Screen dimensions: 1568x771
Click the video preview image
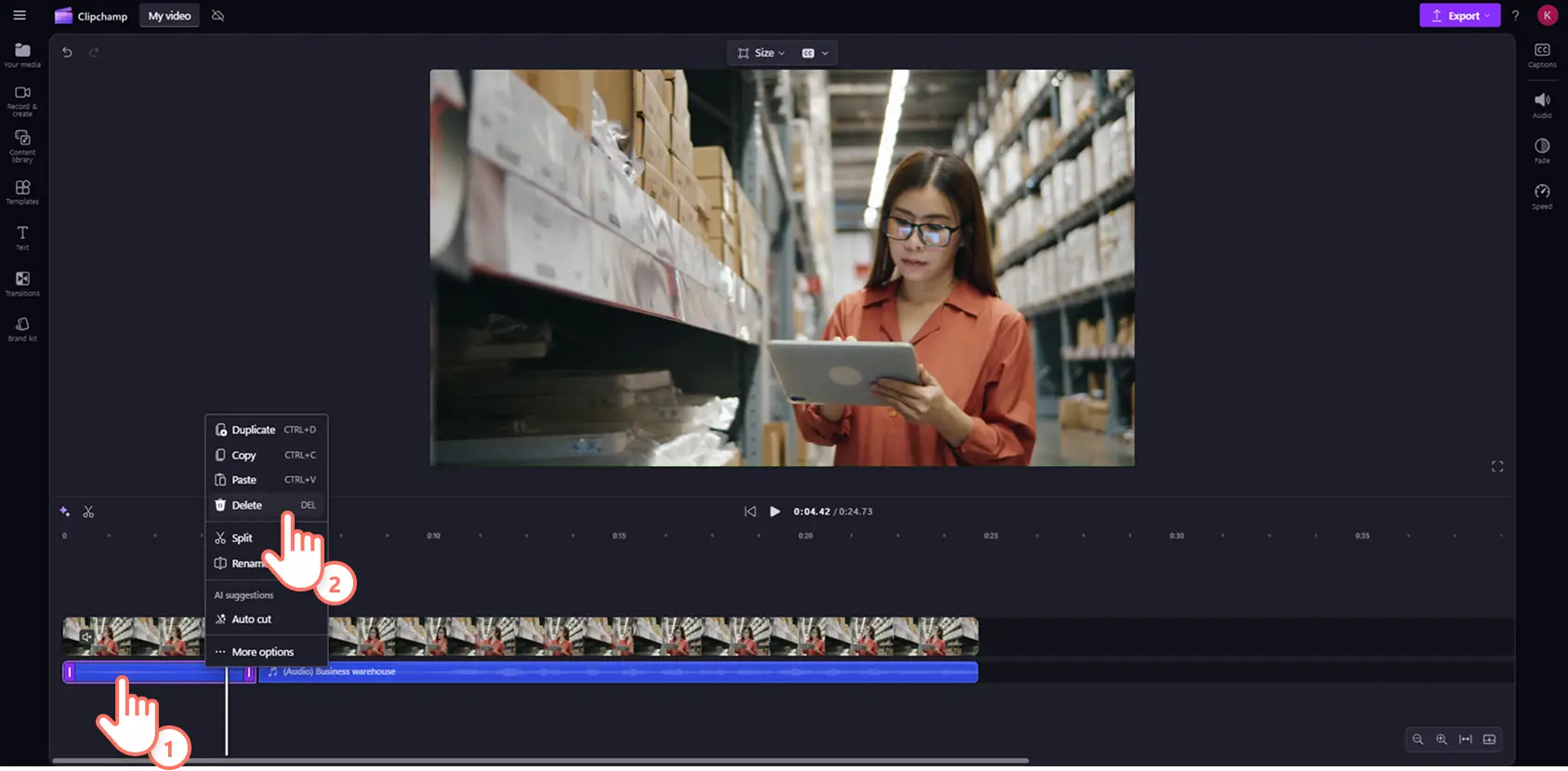click(782, 268)
